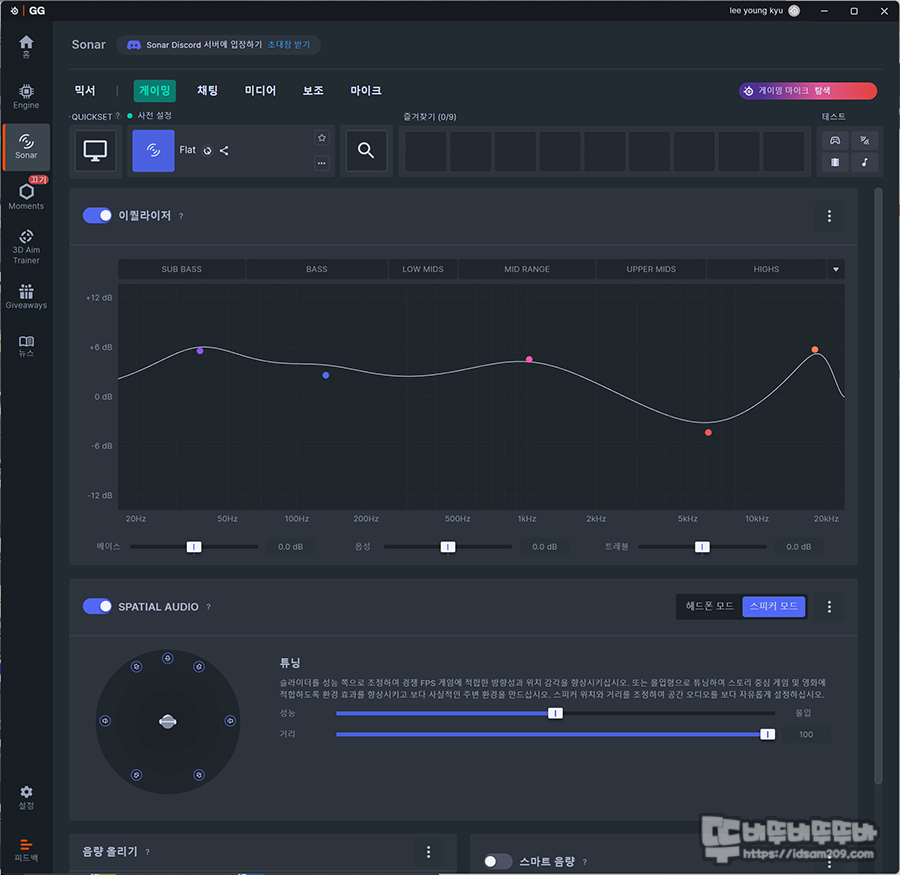The height and width of the screenshot is (875, 900).
Task: Reset the Flat preset icon
Action: pos(208,150)
